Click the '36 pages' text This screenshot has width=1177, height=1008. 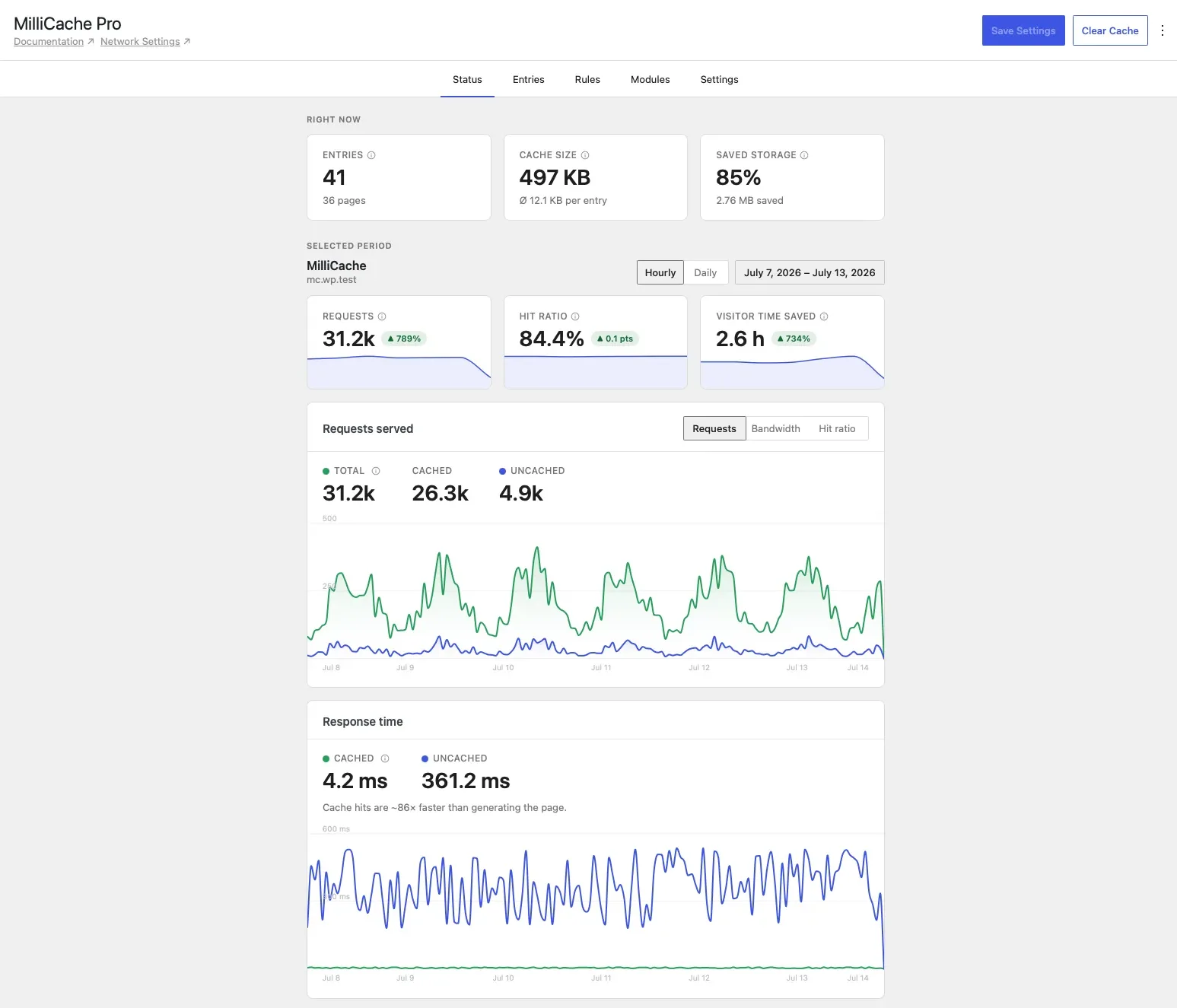[x=344, y=200]
